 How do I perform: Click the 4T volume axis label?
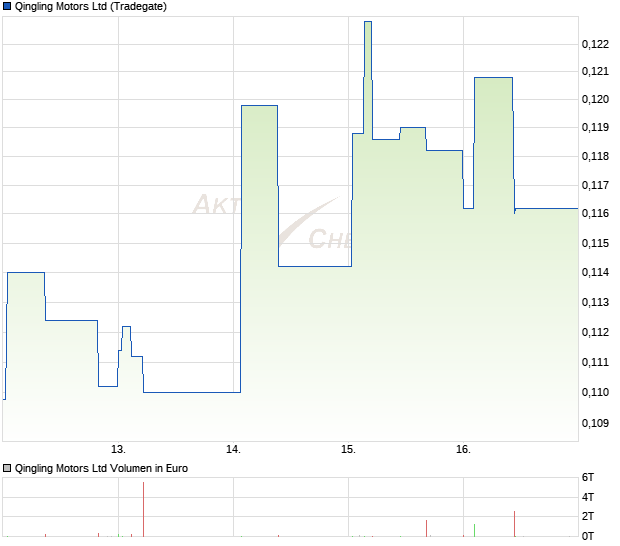pyautogui.click(x=588, y=497)
